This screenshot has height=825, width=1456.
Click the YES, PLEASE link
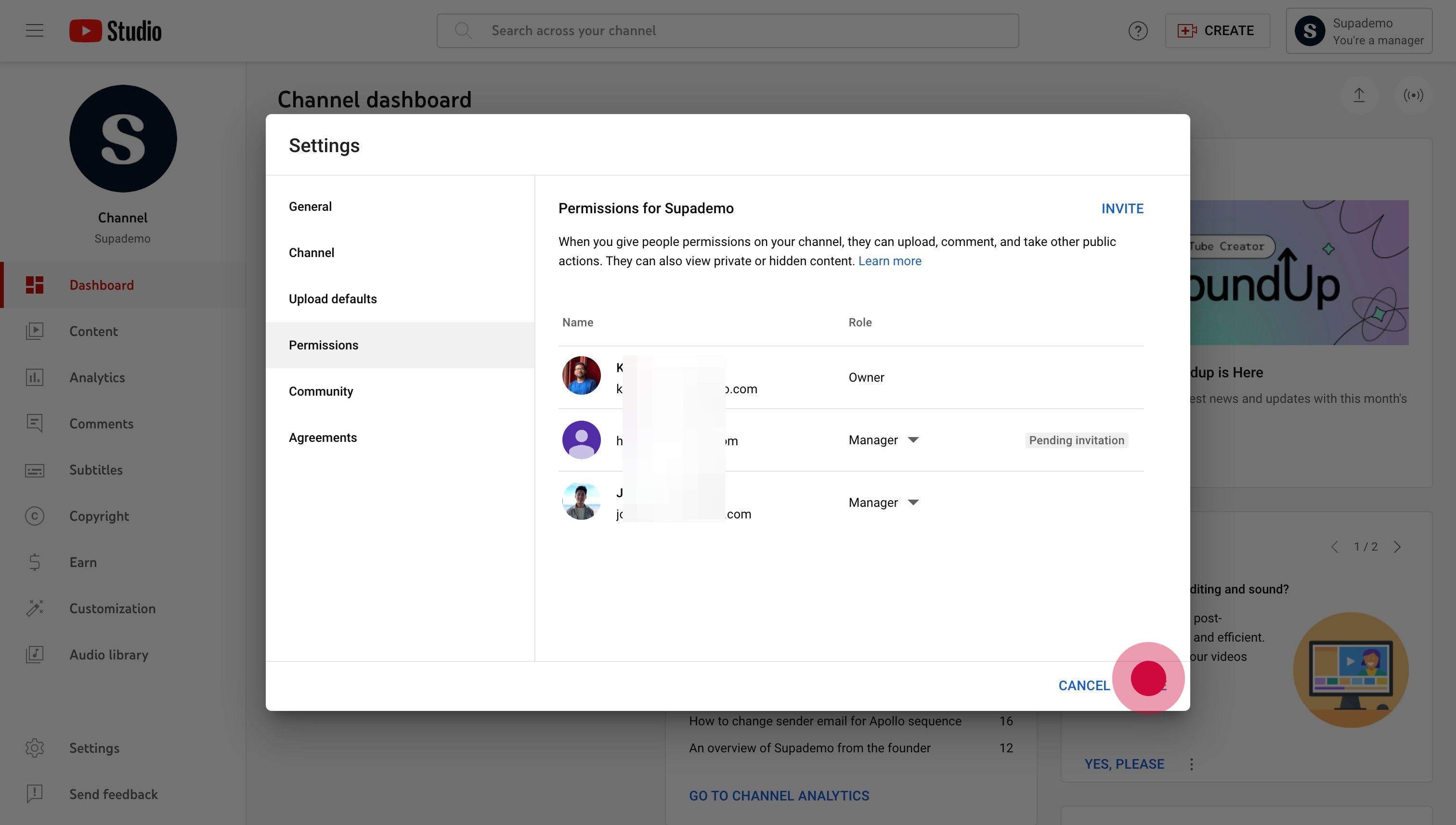pyautogui.click(x=1124, y=764)
